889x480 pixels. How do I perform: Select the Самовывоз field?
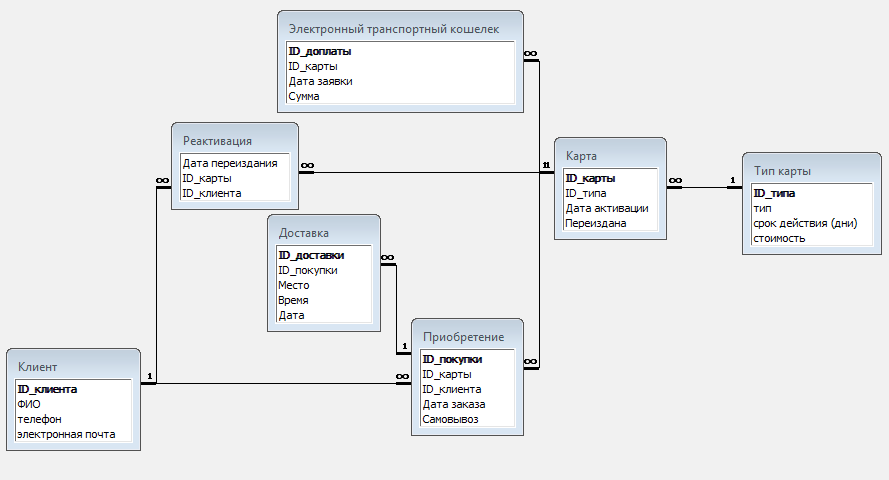[x=450, y=419]
